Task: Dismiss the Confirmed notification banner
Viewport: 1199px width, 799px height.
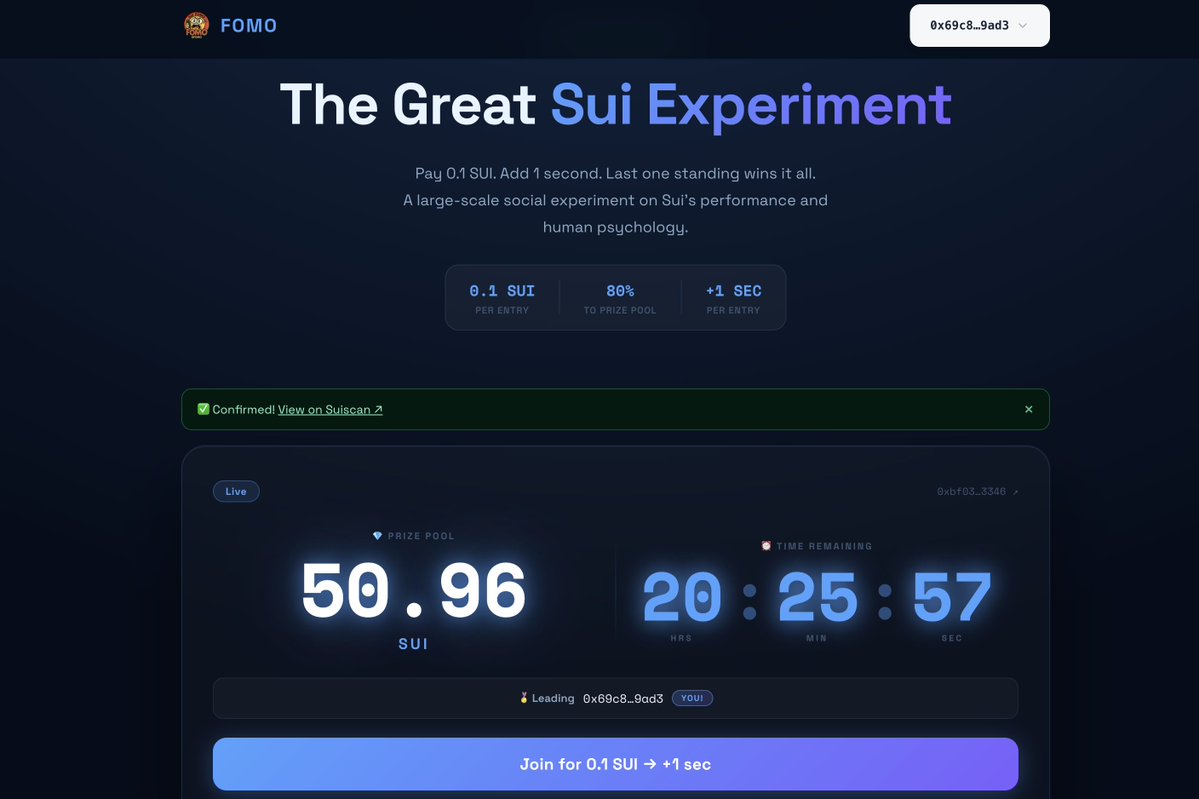Action: [1028, 409]
